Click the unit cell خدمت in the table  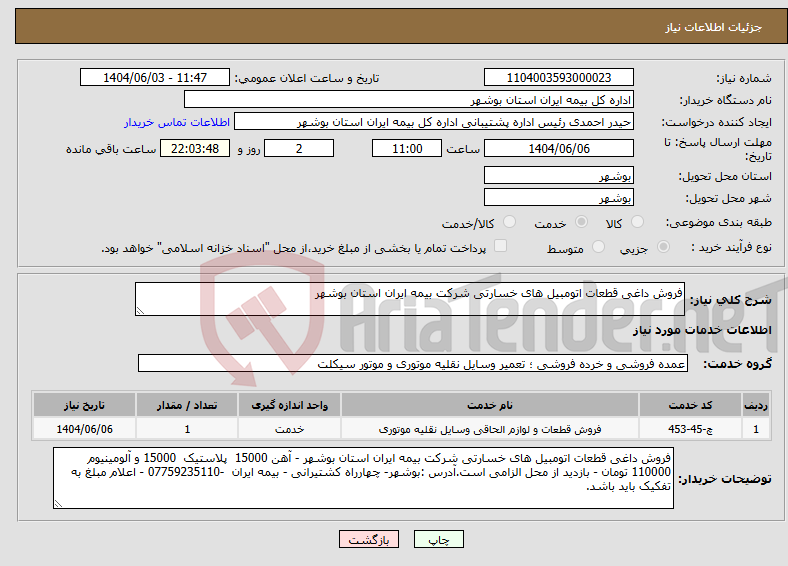pyautogui.click(x=289, y=429)
